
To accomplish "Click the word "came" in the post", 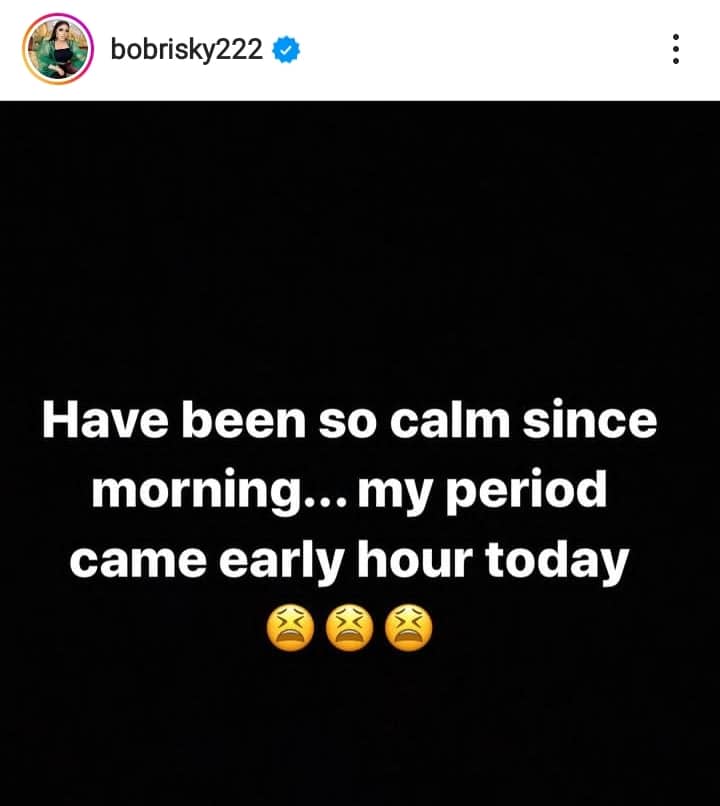I will pyautogui.click(x=138, y=560).
